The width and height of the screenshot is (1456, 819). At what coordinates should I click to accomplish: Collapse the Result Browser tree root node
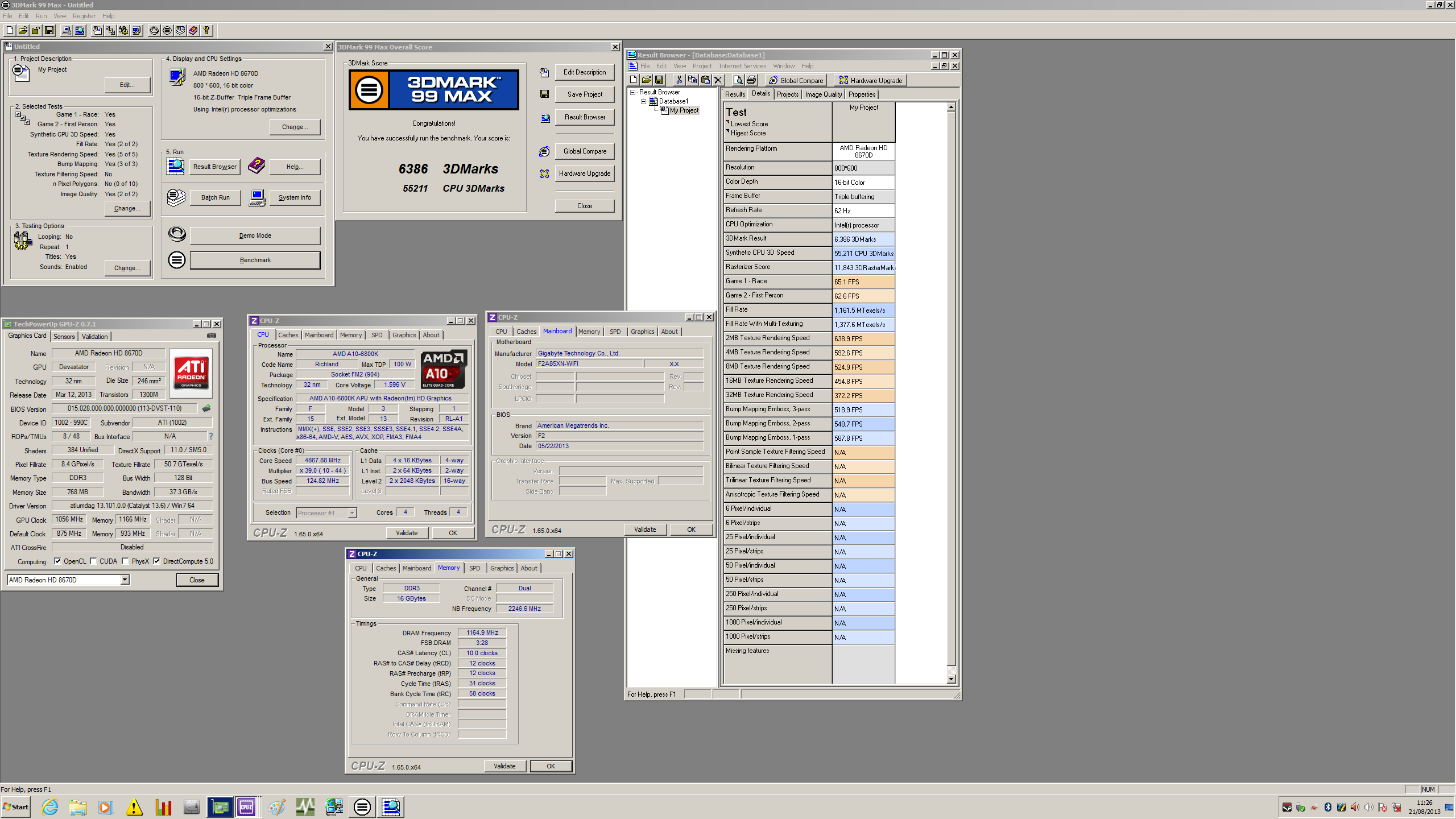[x=632, y=92]
